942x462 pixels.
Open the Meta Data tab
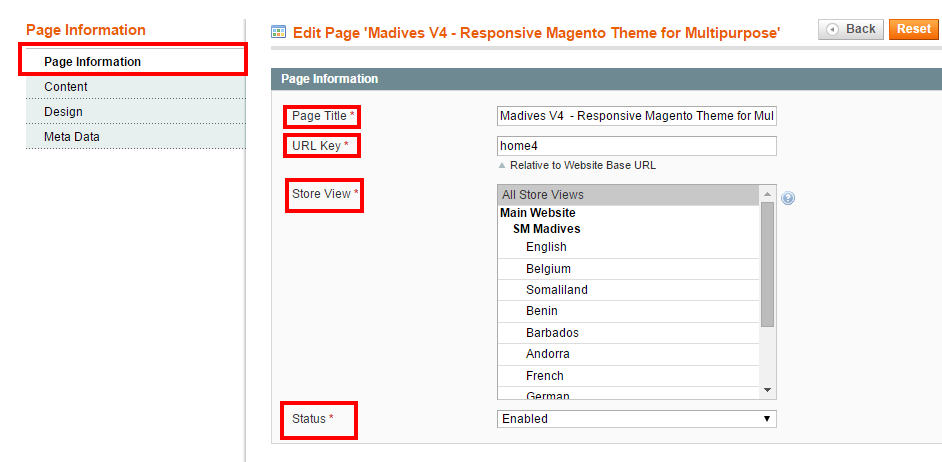coord(136,137)
